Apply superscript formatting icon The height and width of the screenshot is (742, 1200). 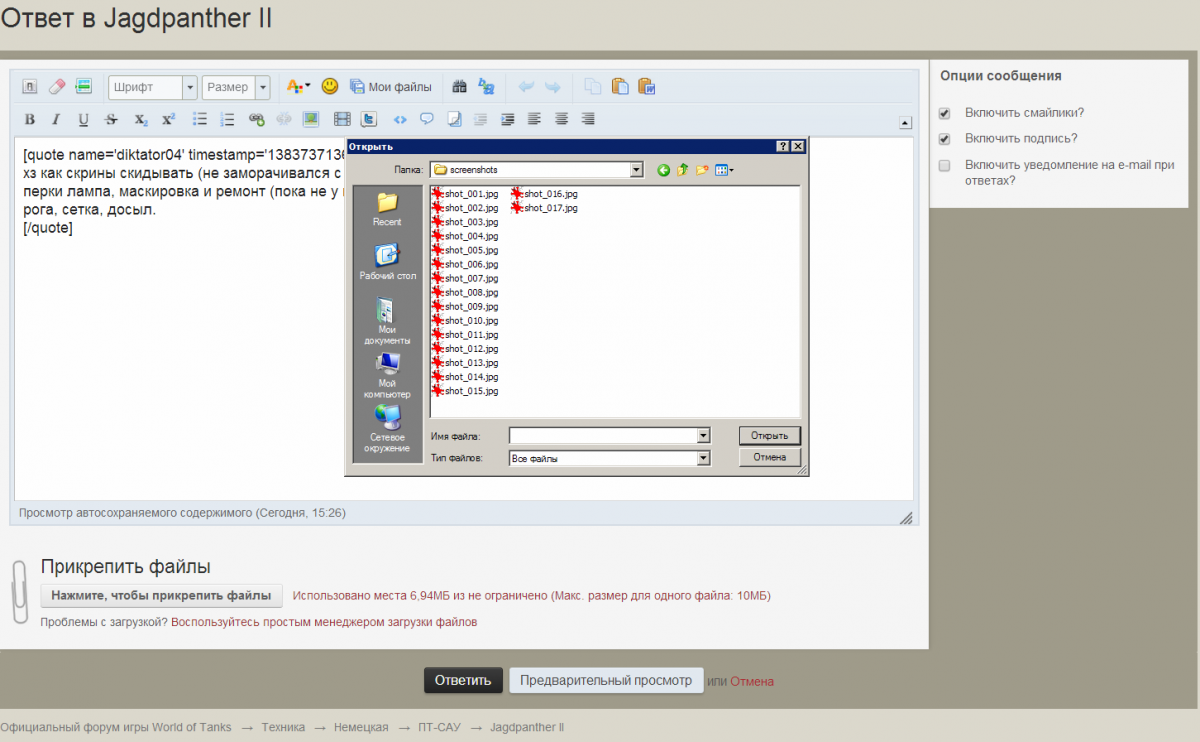pyautogui.click(x=168, y=119)
